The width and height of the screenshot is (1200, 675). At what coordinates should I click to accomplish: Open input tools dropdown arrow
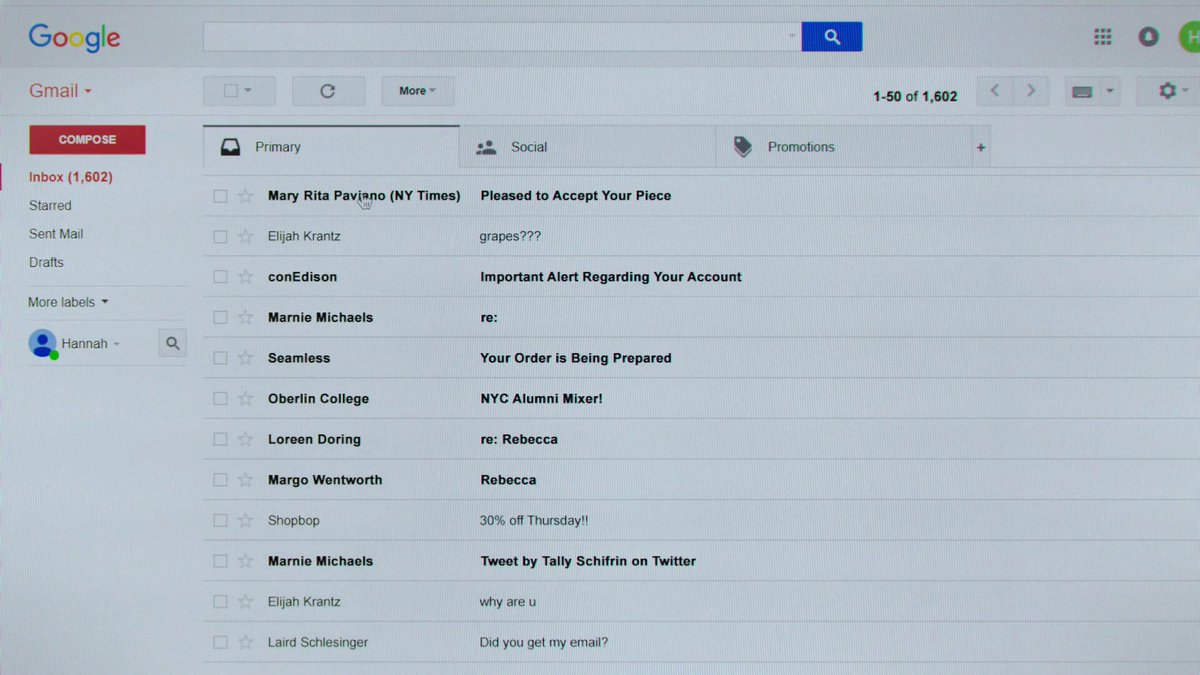coord(1109,92)
